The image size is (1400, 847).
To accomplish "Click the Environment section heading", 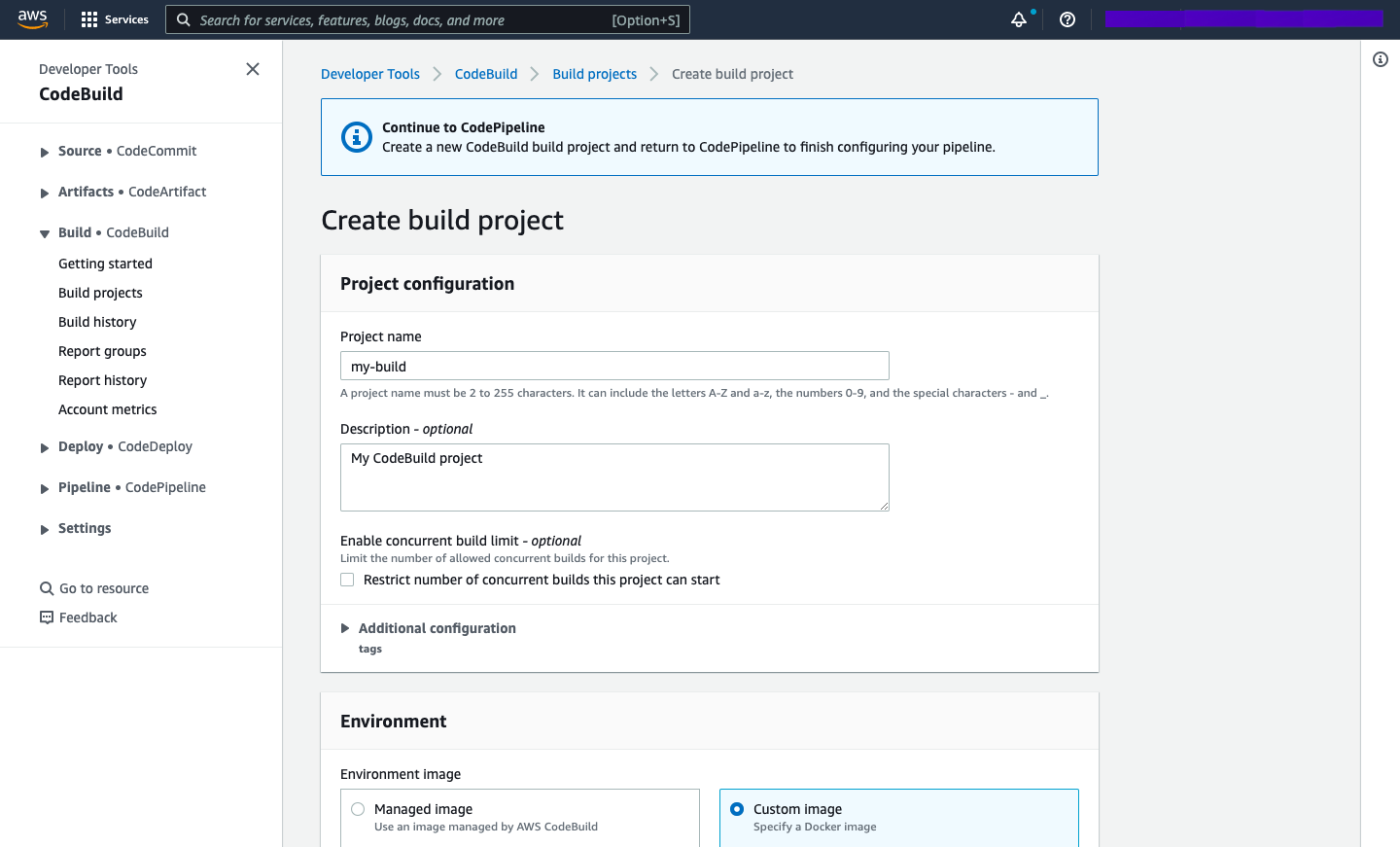I will (393, 722).
